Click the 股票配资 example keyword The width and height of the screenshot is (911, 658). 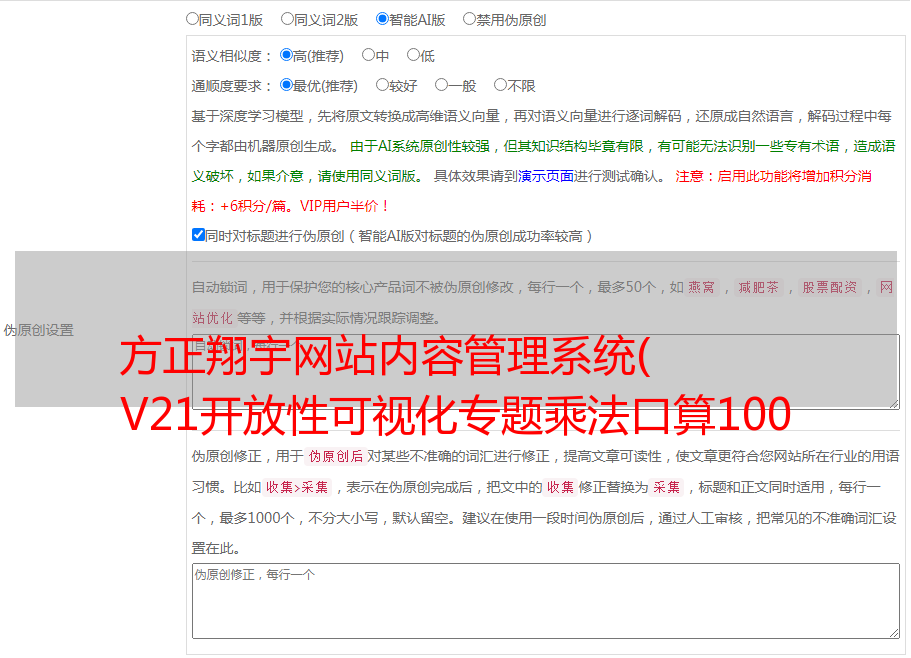[x=830, y=287]
